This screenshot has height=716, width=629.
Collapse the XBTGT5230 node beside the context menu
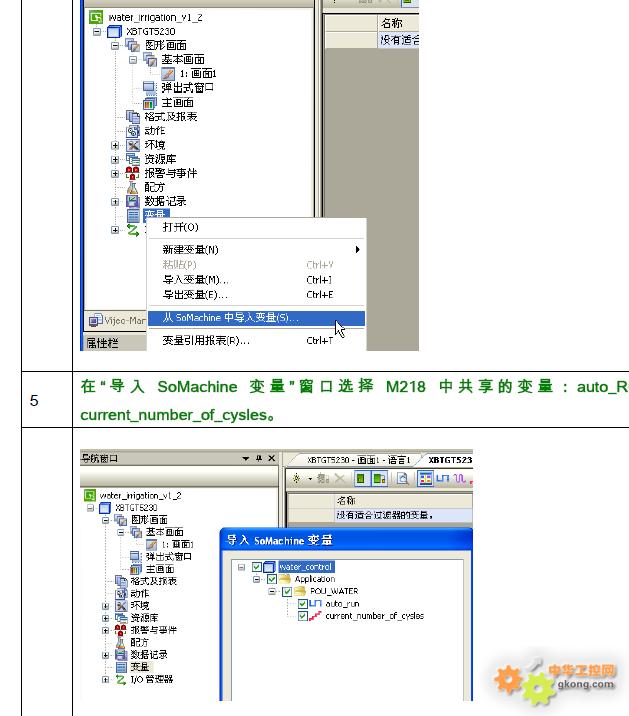pos(97,32)
